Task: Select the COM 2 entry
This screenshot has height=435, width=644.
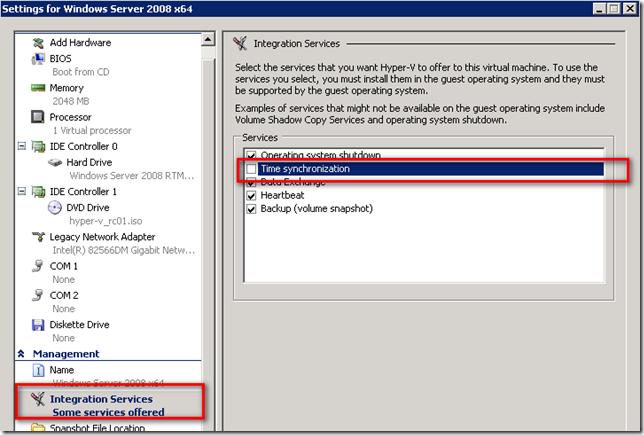Action: (64, 295)
